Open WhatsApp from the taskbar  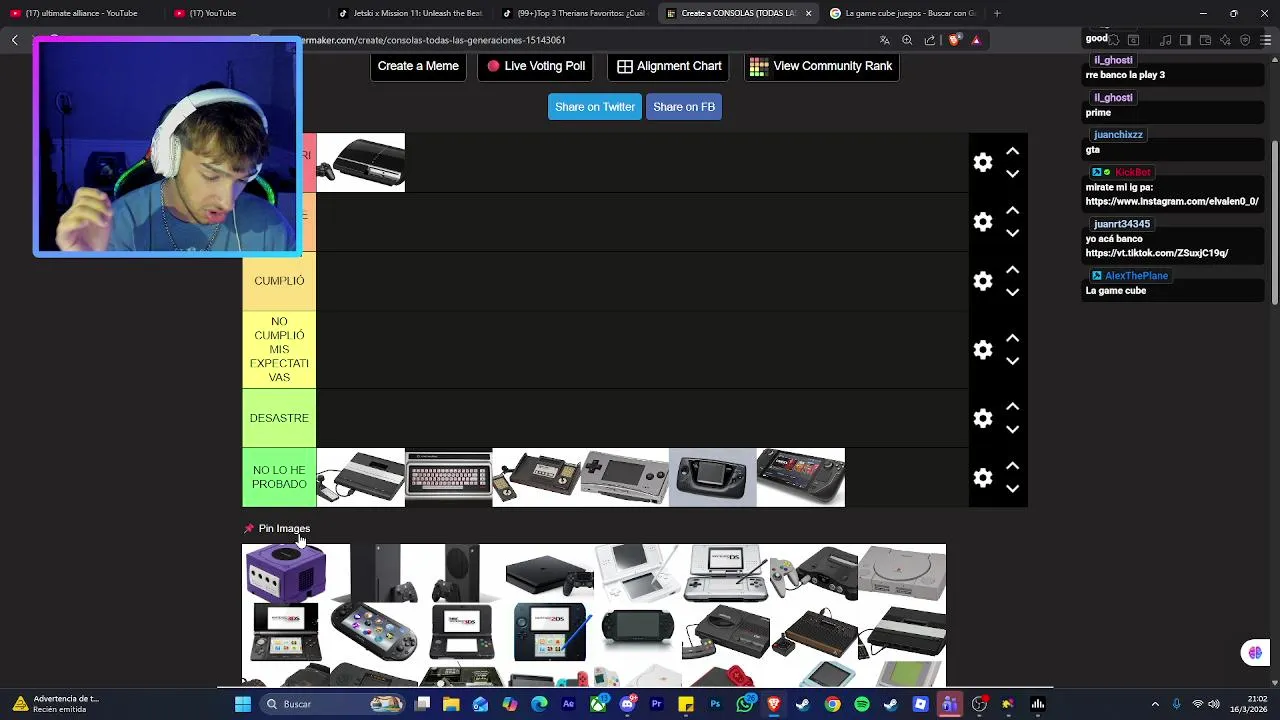pos(744,704)
